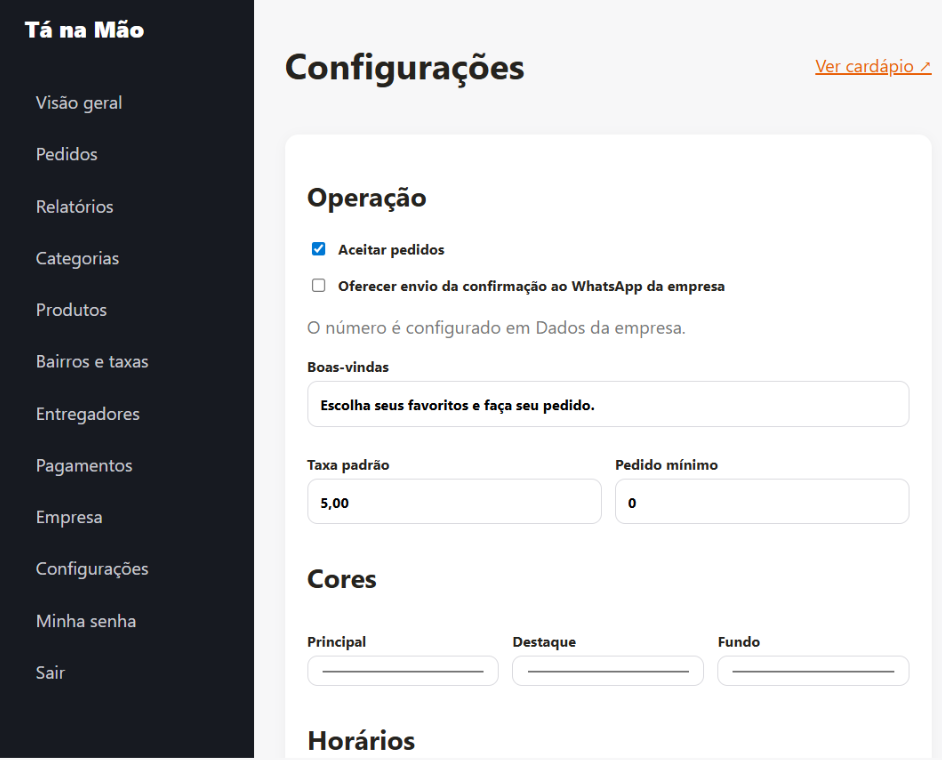
Task: Click the Tá na Mão brand title
Action: 84,30
